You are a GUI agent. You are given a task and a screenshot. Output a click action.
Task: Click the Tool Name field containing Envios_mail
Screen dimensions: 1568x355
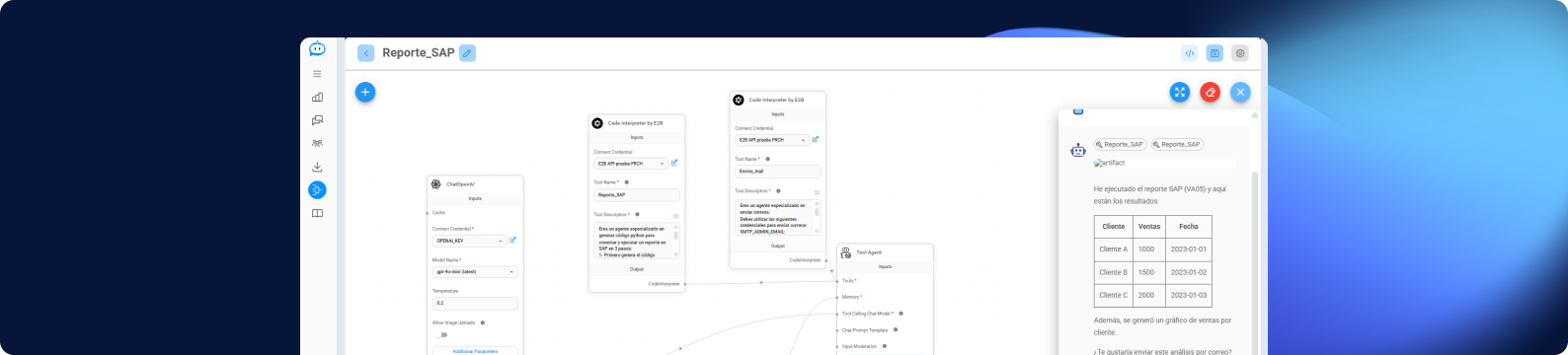[x=778, y=172]
